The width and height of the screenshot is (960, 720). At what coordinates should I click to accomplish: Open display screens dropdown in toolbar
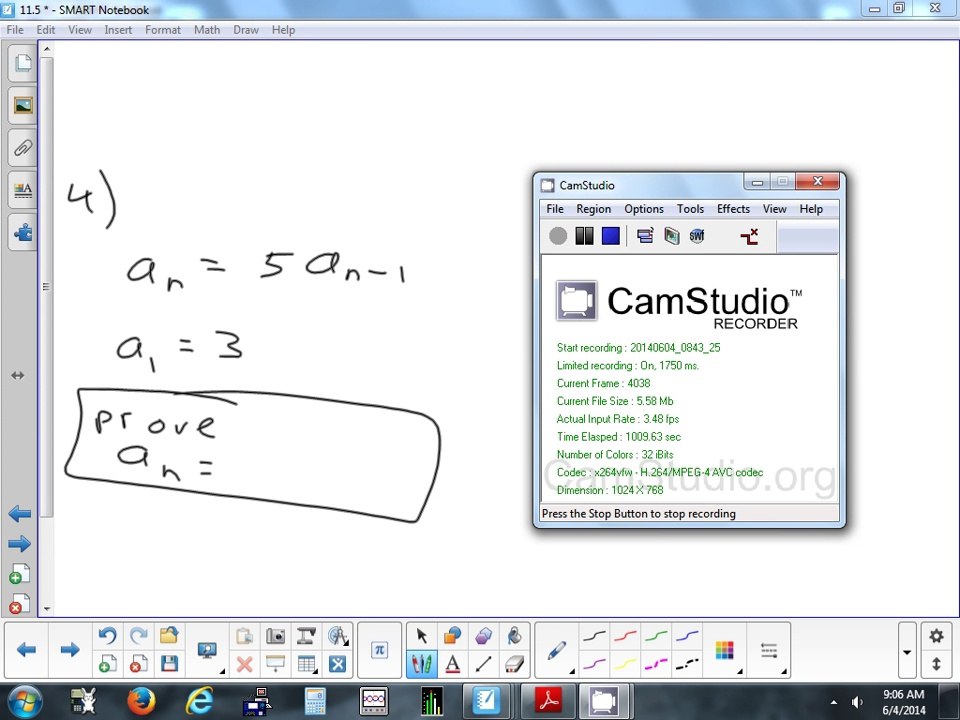(208, 650)
